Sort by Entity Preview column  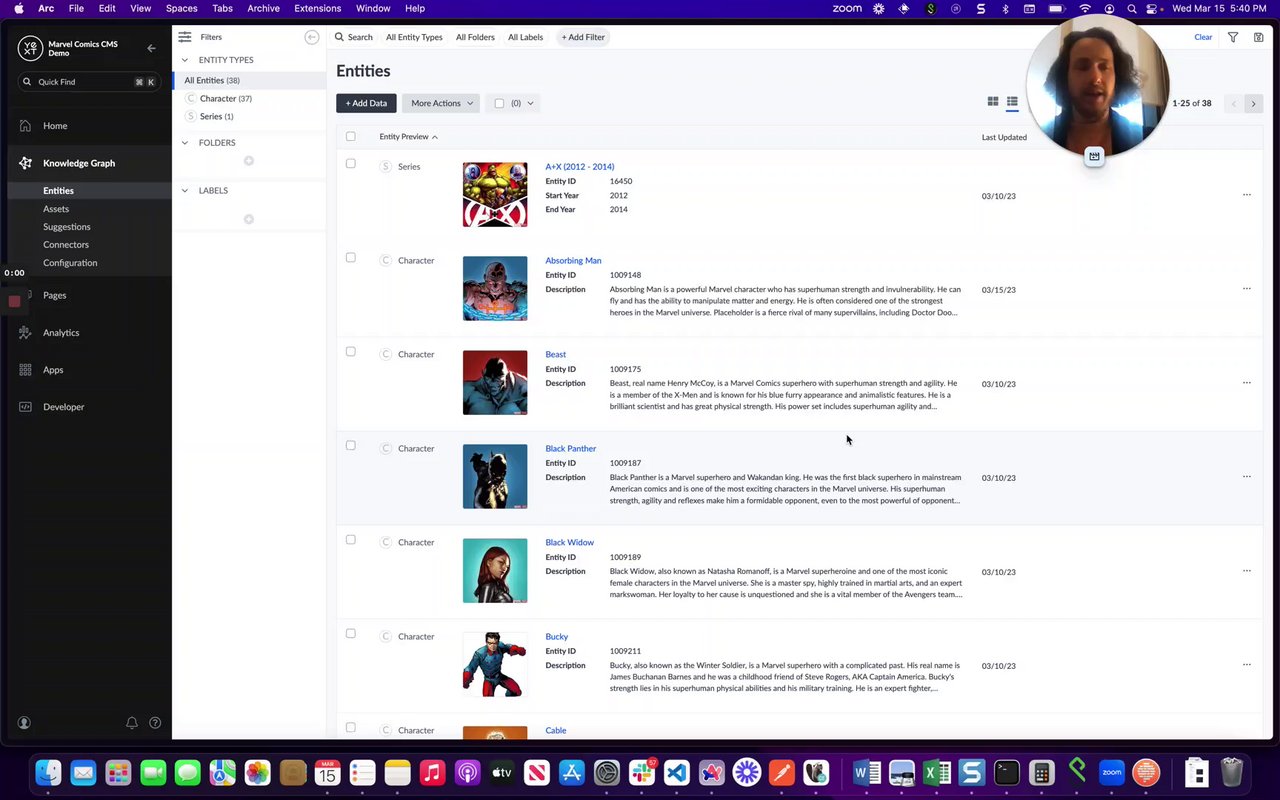(408, 136)
